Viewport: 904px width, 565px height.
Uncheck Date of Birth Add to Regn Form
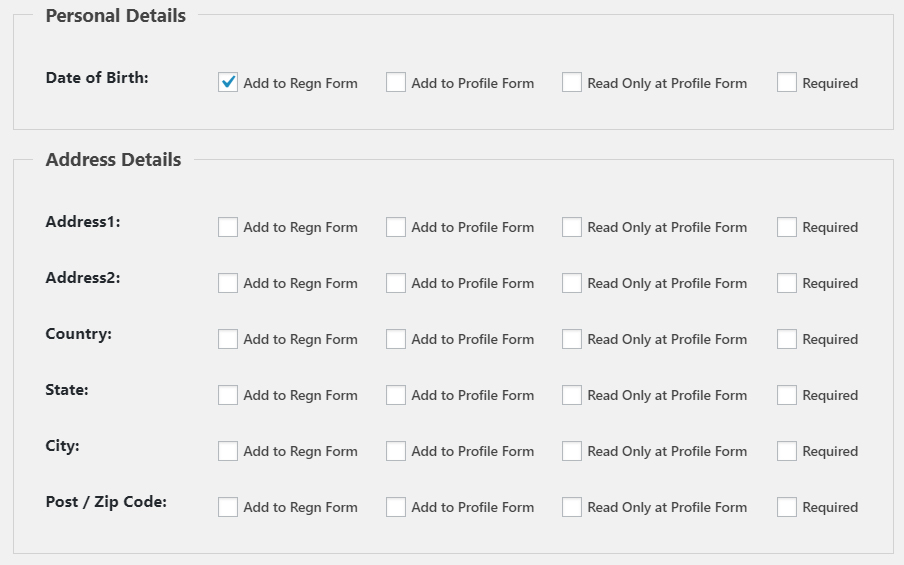pyautogui.click(x=228, y=82)
